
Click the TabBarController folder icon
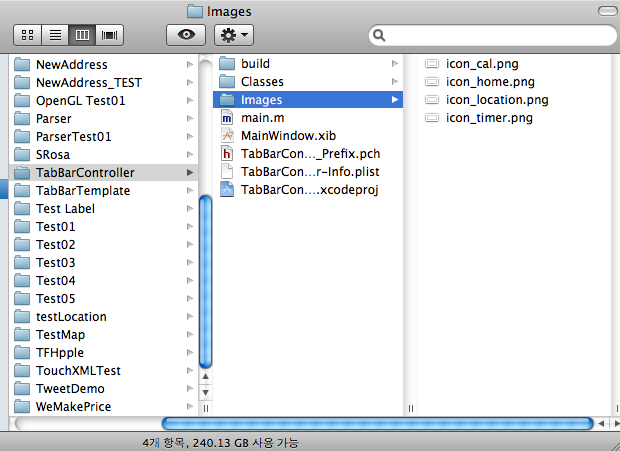click(x=22, y=173)
